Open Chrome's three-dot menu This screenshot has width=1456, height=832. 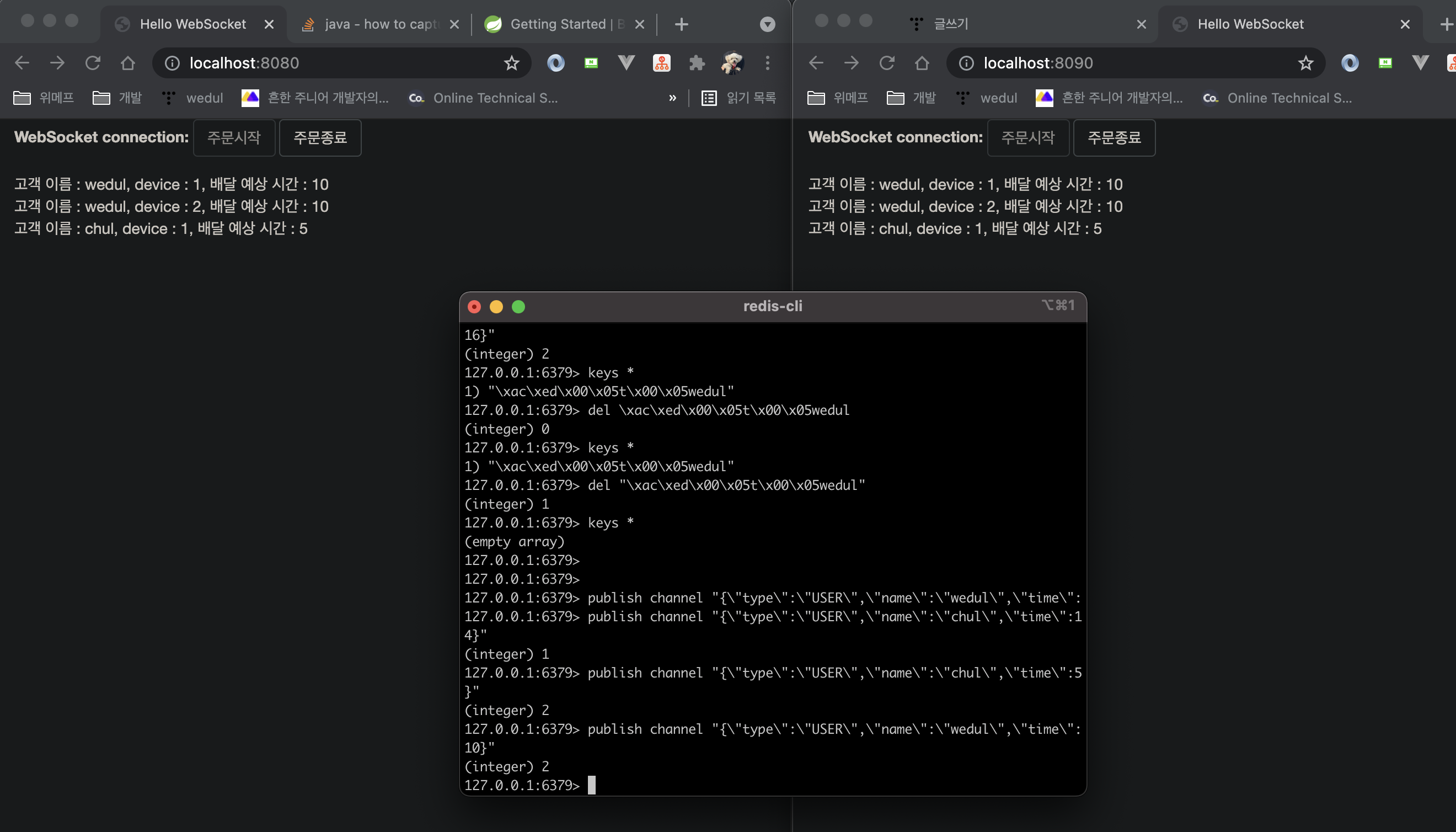coord(767,63)
